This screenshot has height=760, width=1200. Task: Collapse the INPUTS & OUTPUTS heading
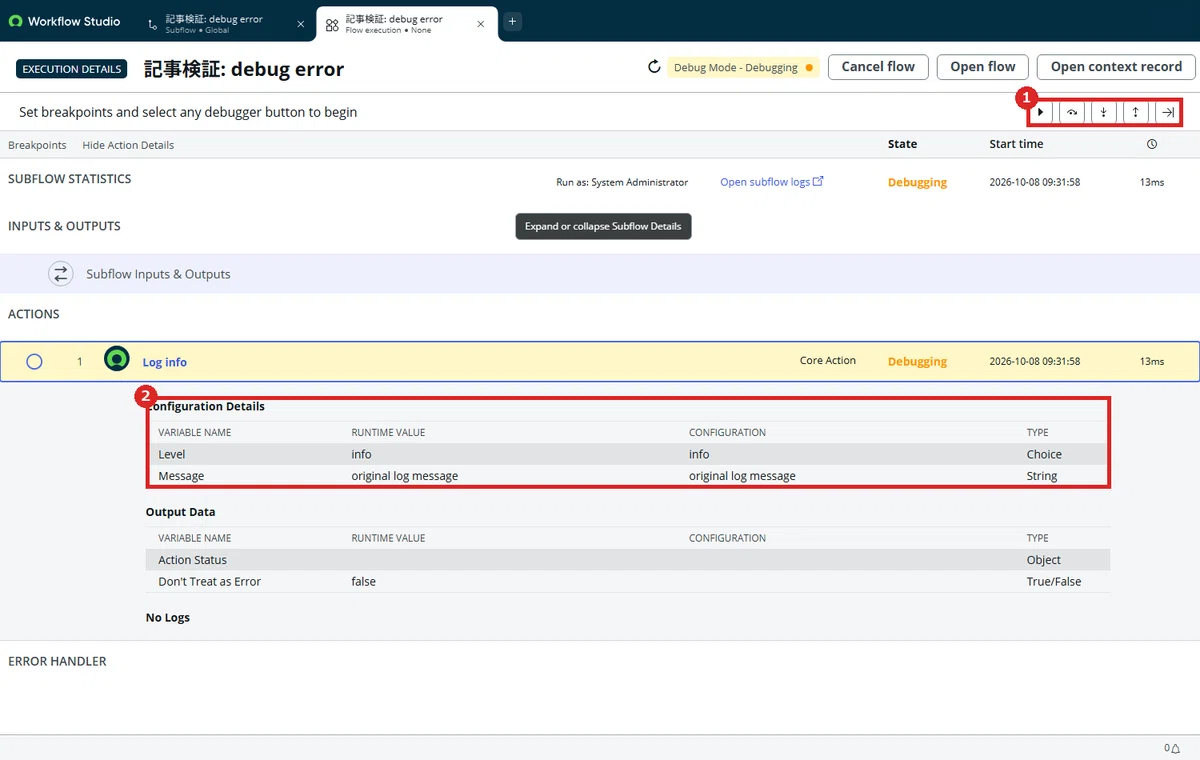(x=64, y=226)
